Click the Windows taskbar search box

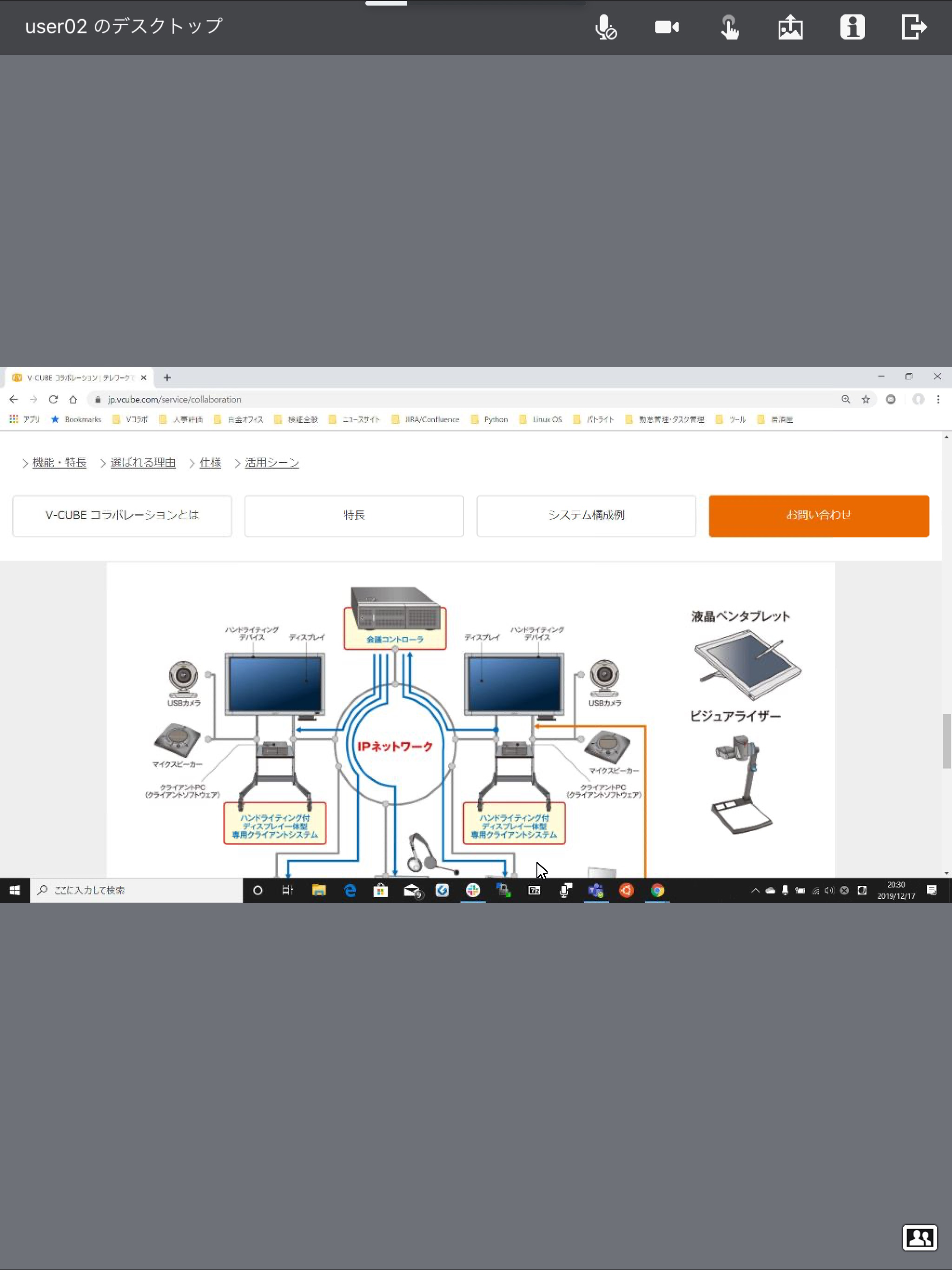tap(136, 891)
